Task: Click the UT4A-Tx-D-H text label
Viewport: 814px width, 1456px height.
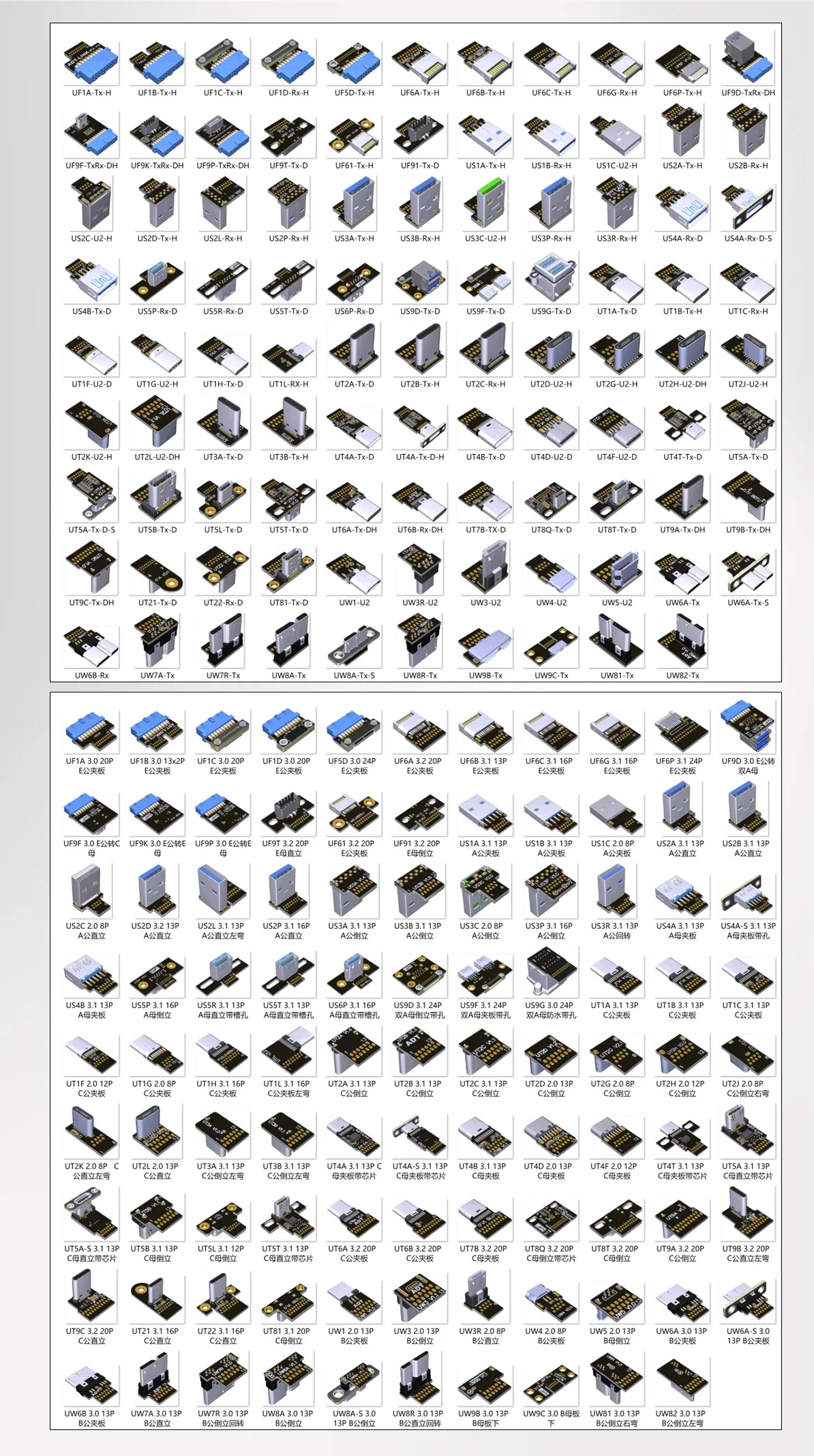Action: (x=420, y=457)
